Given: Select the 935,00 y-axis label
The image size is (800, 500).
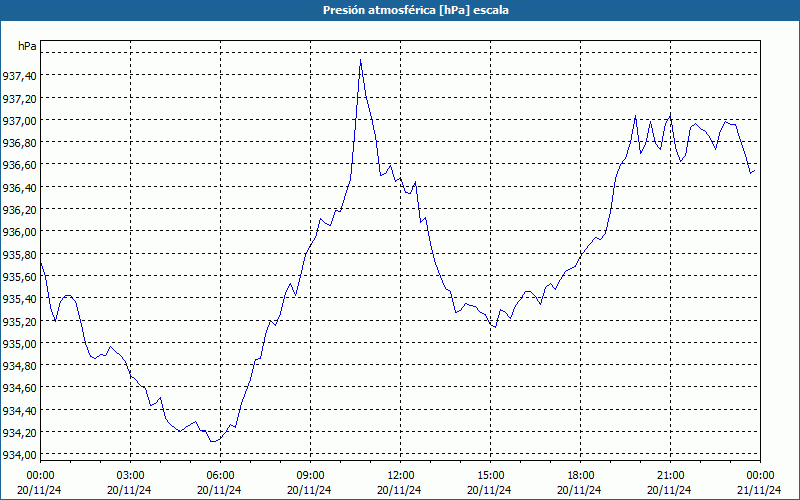Looking at the screenshot, I should [x=19, y=343].
